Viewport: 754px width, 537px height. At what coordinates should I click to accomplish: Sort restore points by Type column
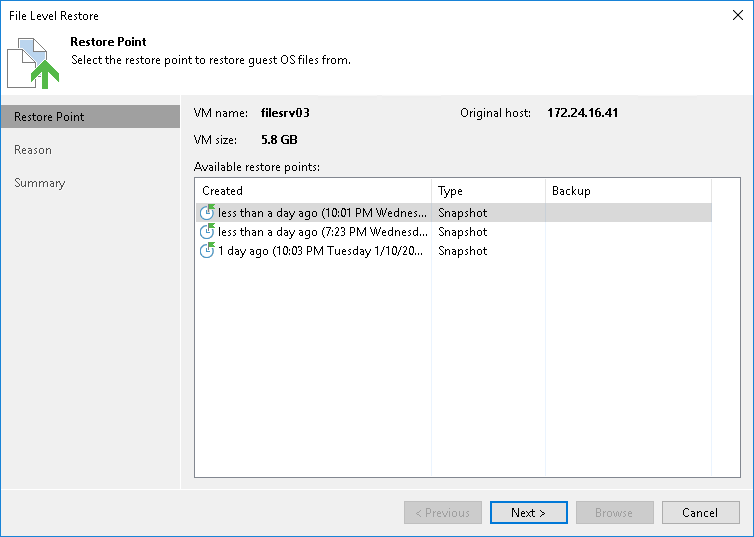click(x=488, y=191)
